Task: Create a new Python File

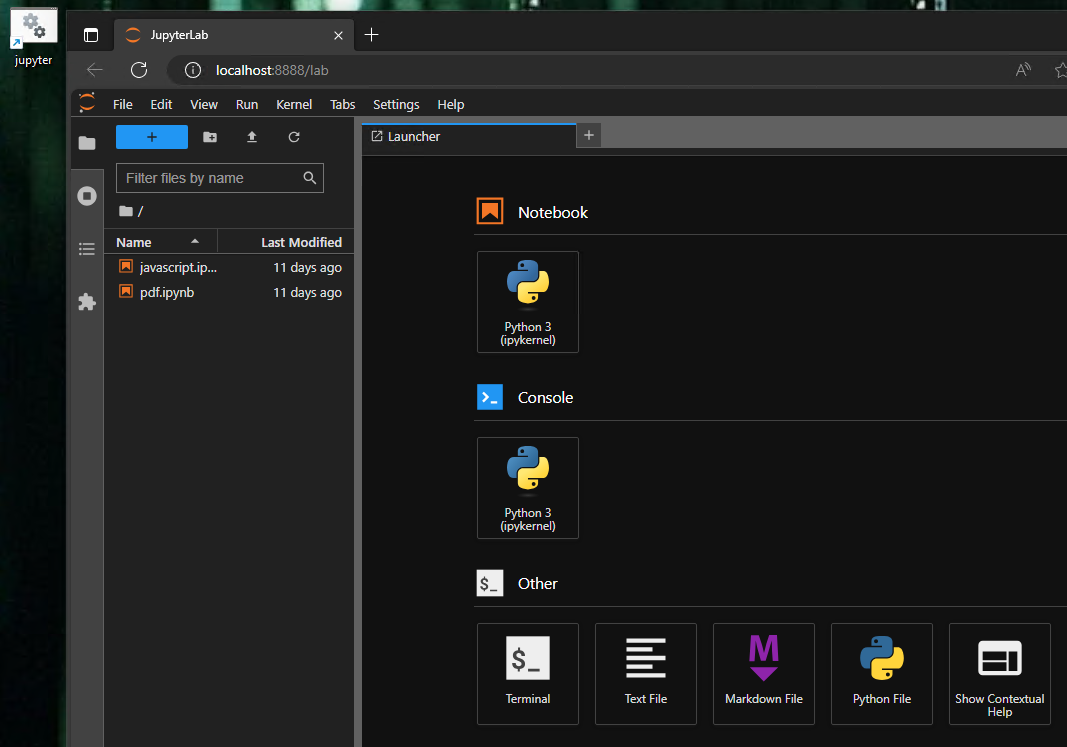Action: (x=882, y=673)
